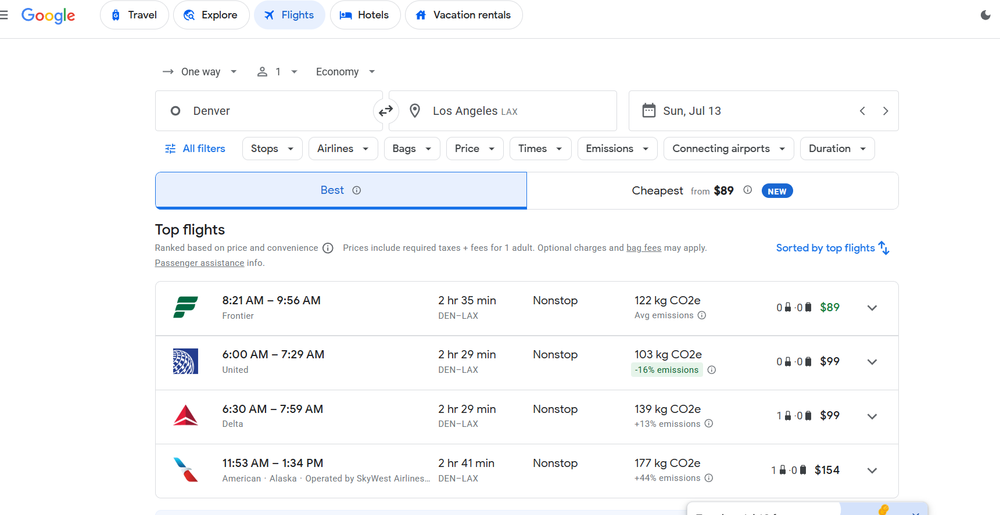Open the Emissions filter dropdown

tap(617, 149)
